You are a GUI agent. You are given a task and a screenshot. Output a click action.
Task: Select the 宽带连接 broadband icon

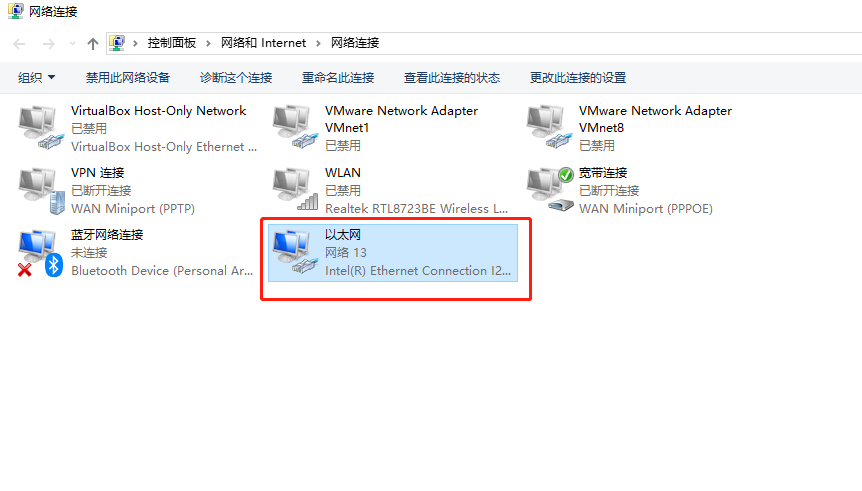(550, 190)
